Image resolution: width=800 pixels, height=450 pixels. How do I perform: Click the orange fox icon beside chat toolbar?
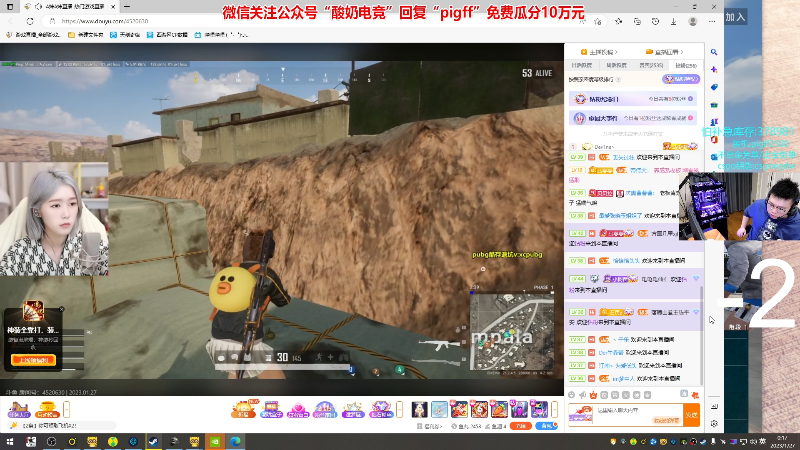pyautogui.click(x=695, y=395)
